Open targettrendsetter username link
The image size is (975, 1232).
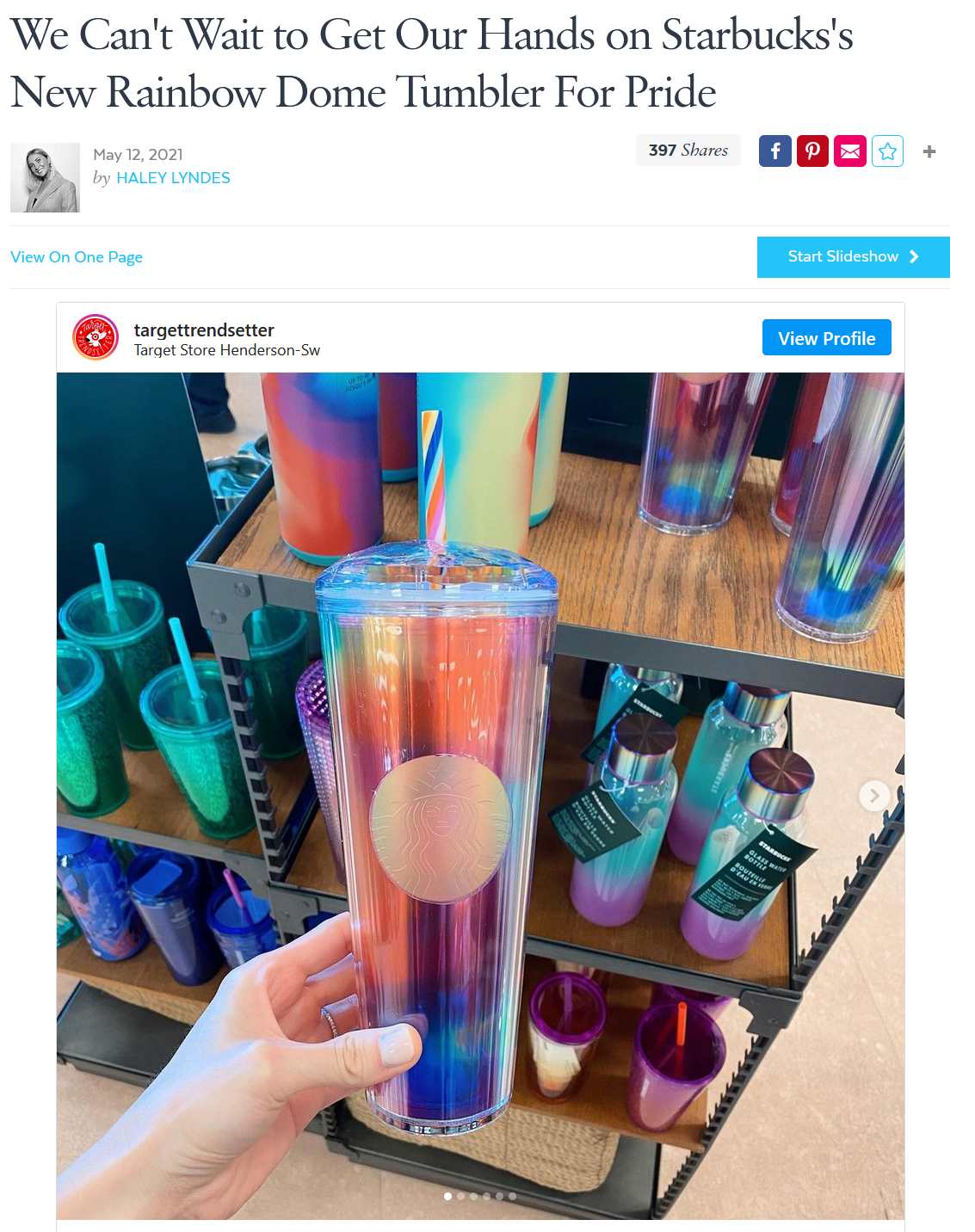point(204,330)
